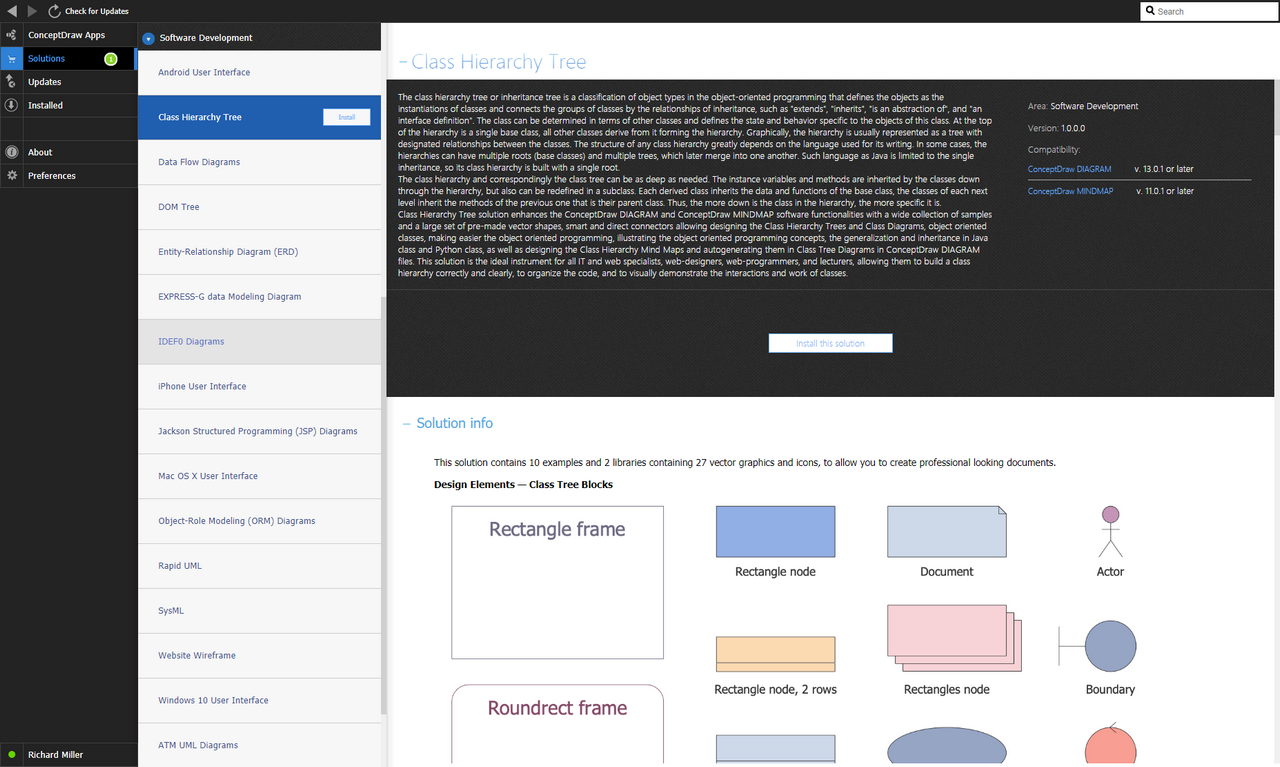Select DOM Tree solution
Screen dimensions: 1280x767
tap(259, 207)
